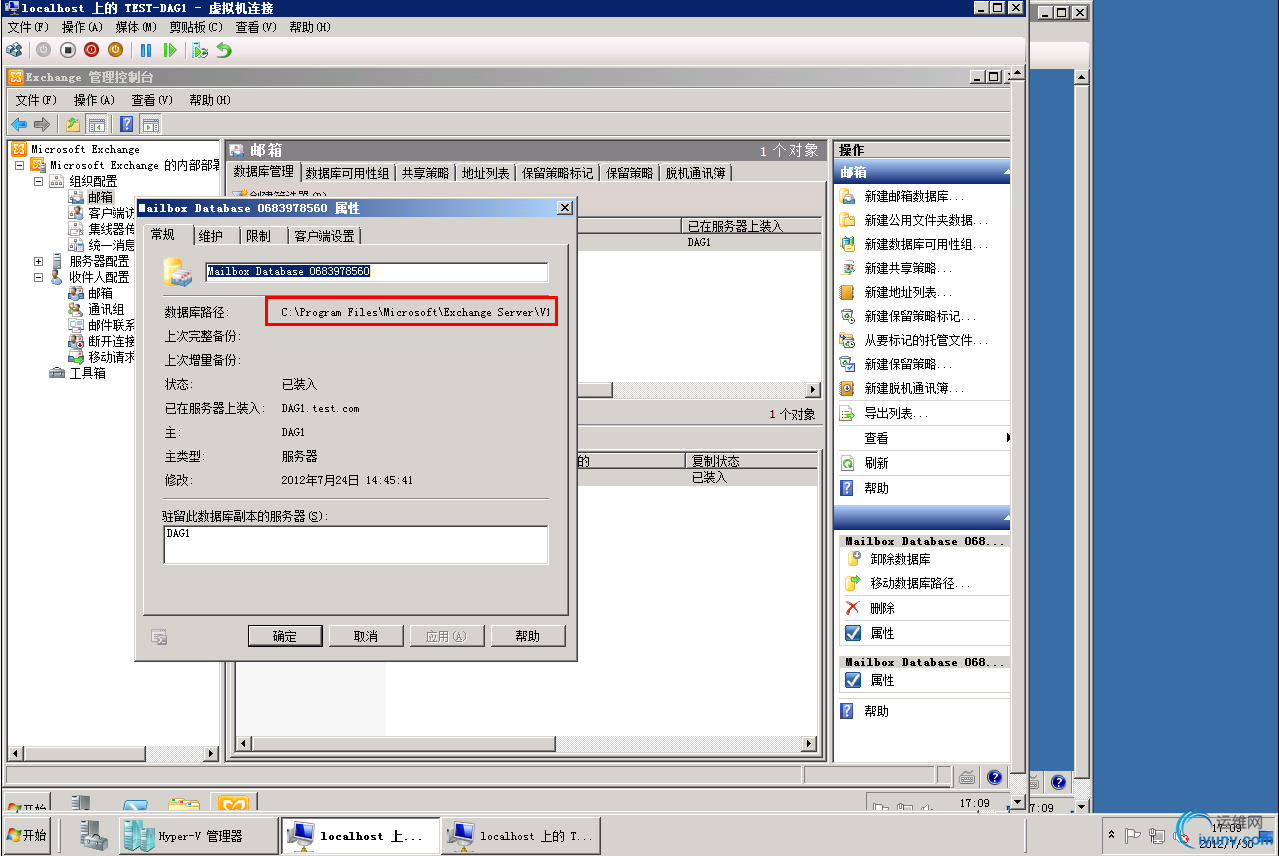The image size is (1279, 856).
Task: Open 媒体(M) menu in VM connection window
Action: click(136, 27)
